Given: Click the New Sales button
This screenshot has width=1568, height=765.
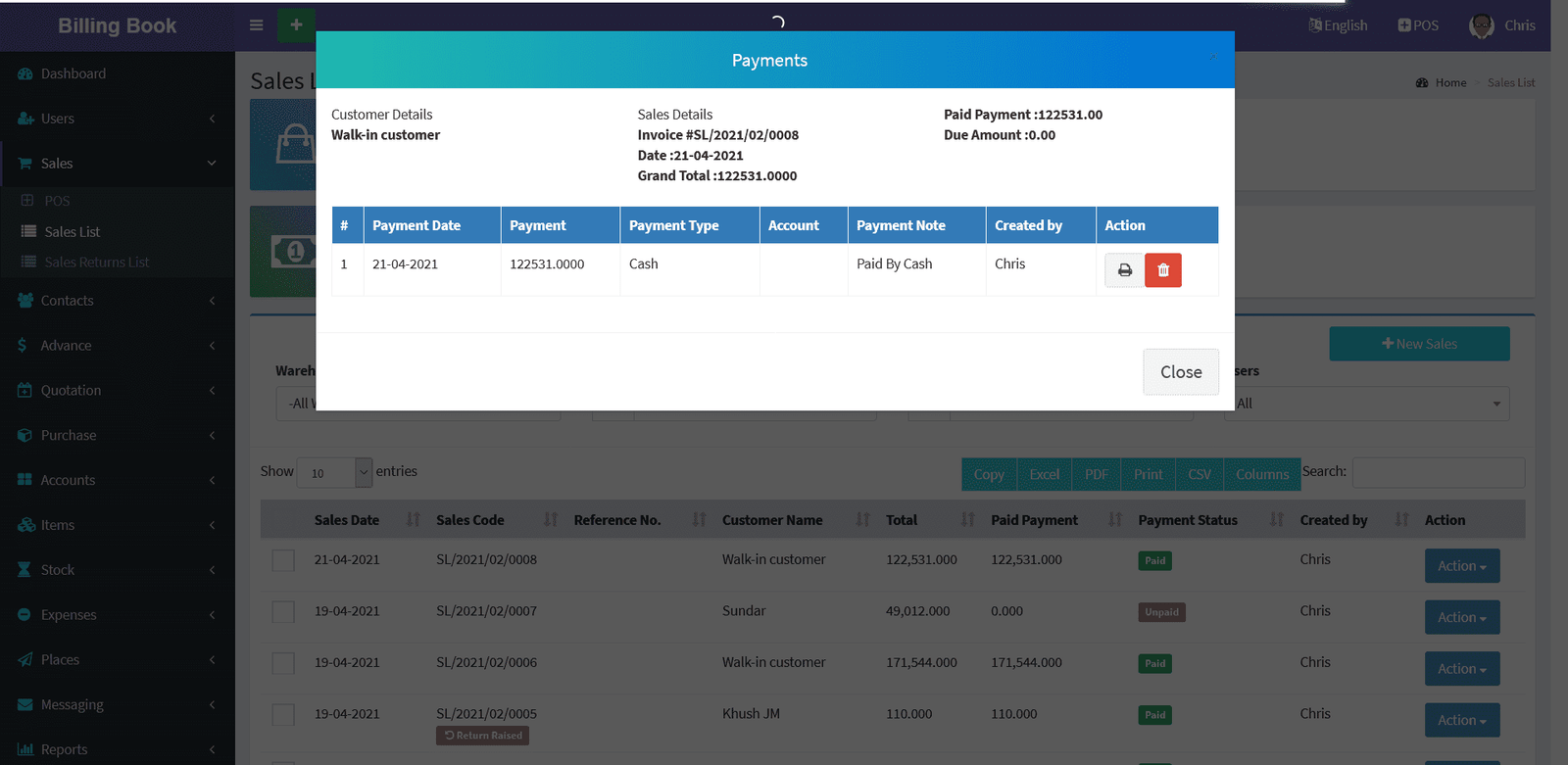Looking at the screenshot, I should point(1418,344).
